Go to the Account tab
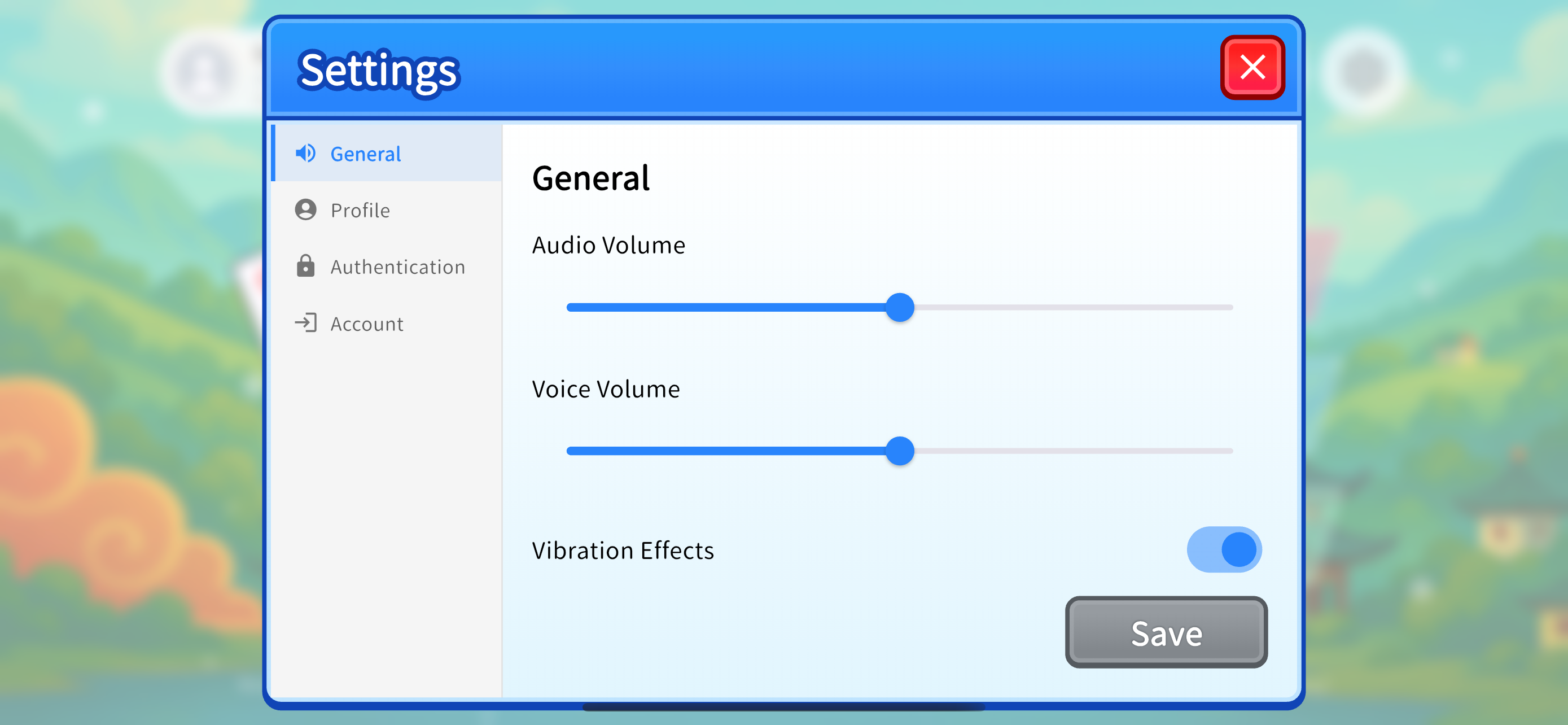 click(x=387, y=323)
